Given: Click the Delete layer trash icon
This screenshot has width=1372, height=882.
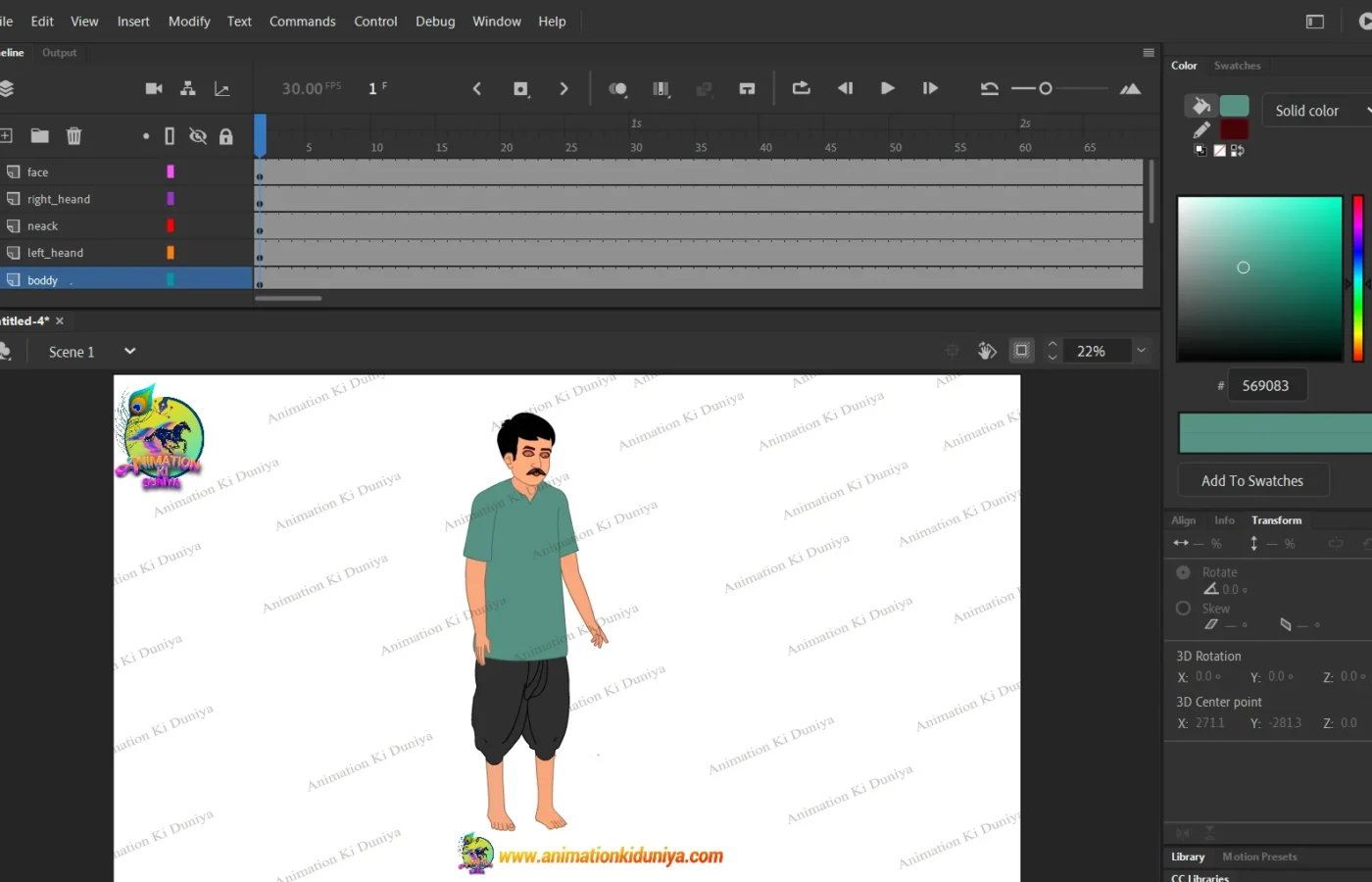Looking at the screenshot, I should click(x=73, y=136).
